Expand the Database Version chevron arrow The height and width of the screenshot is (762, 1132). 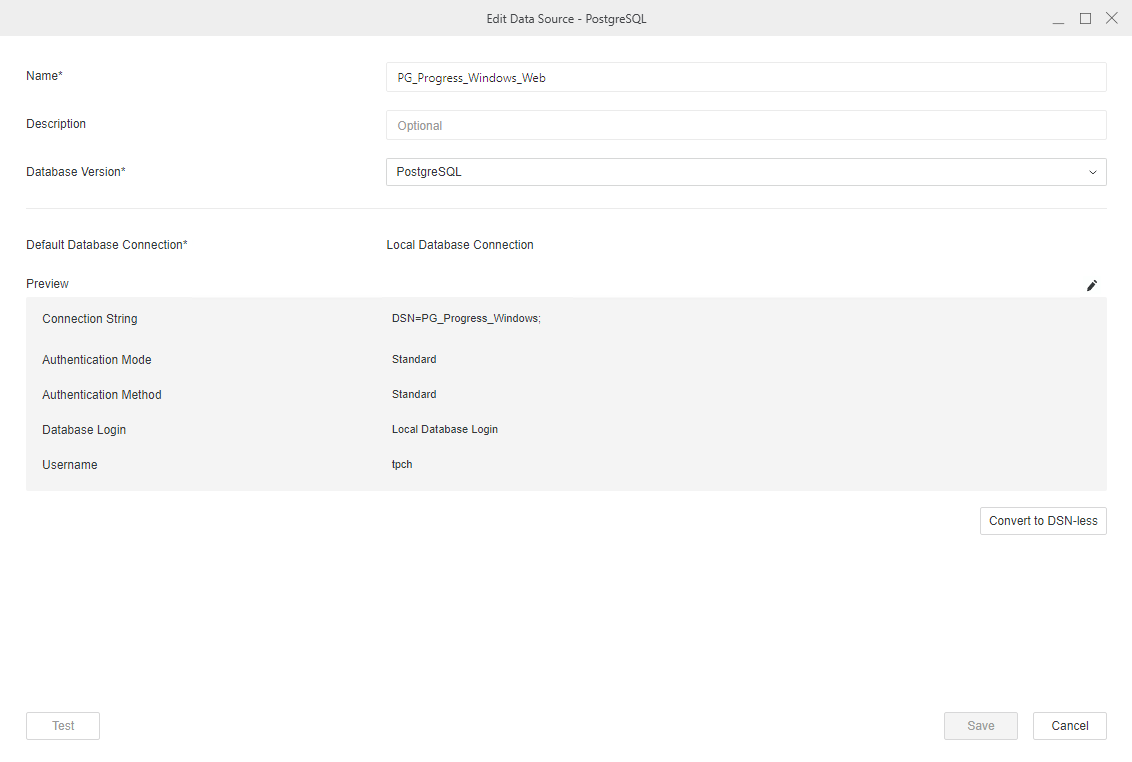[1092, 172]
